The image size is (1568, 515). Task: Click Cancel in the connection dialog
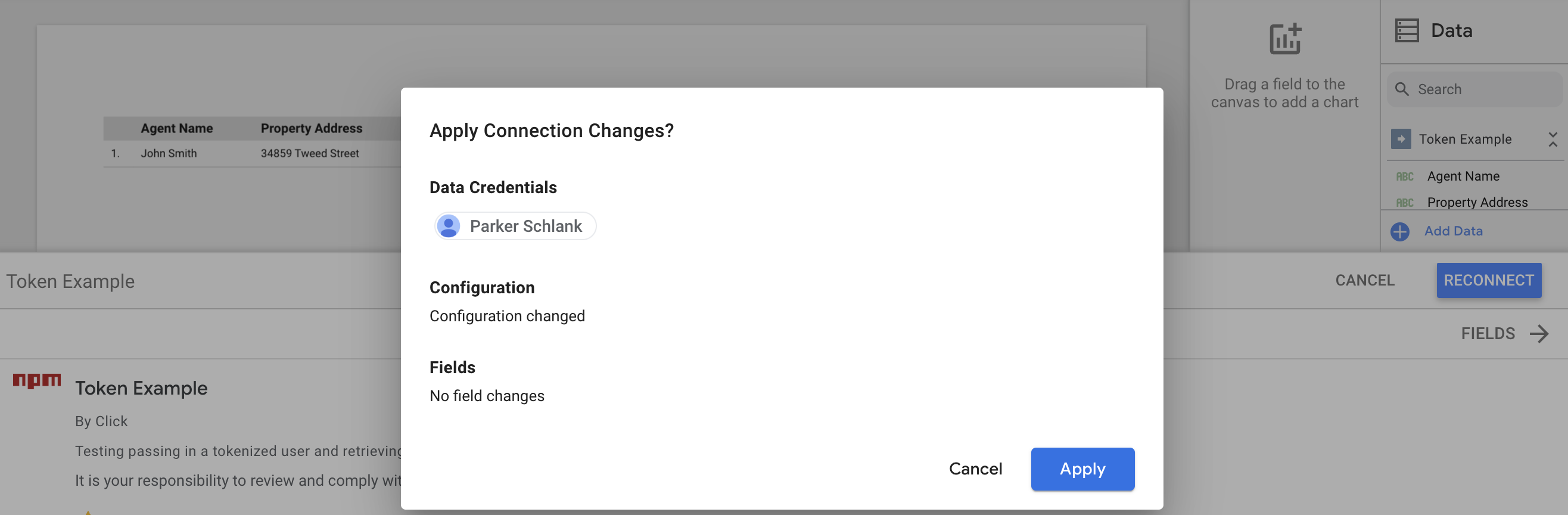click(975, 469)
